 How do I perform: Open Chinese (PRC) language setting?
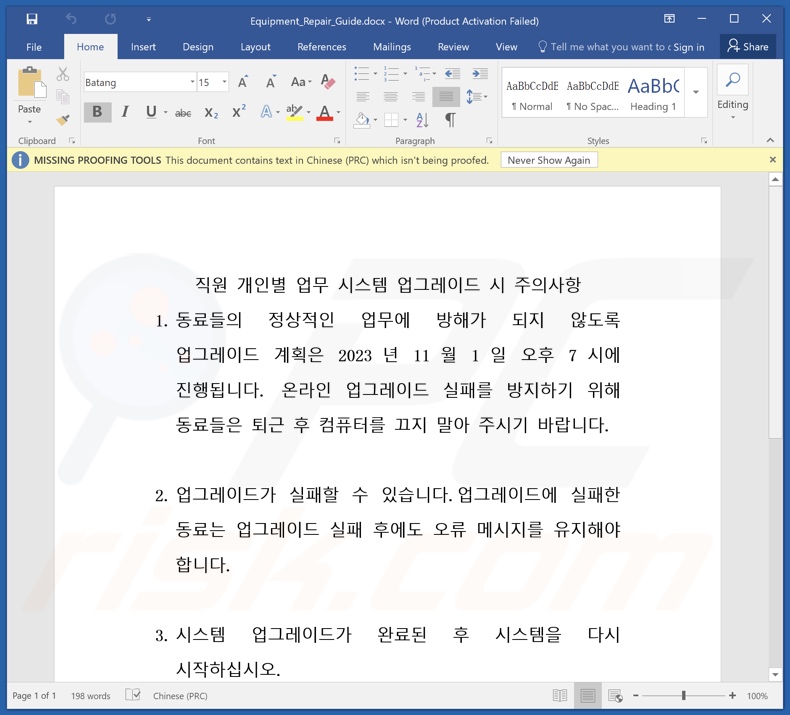pyautogui.click(x=180, y=696)
